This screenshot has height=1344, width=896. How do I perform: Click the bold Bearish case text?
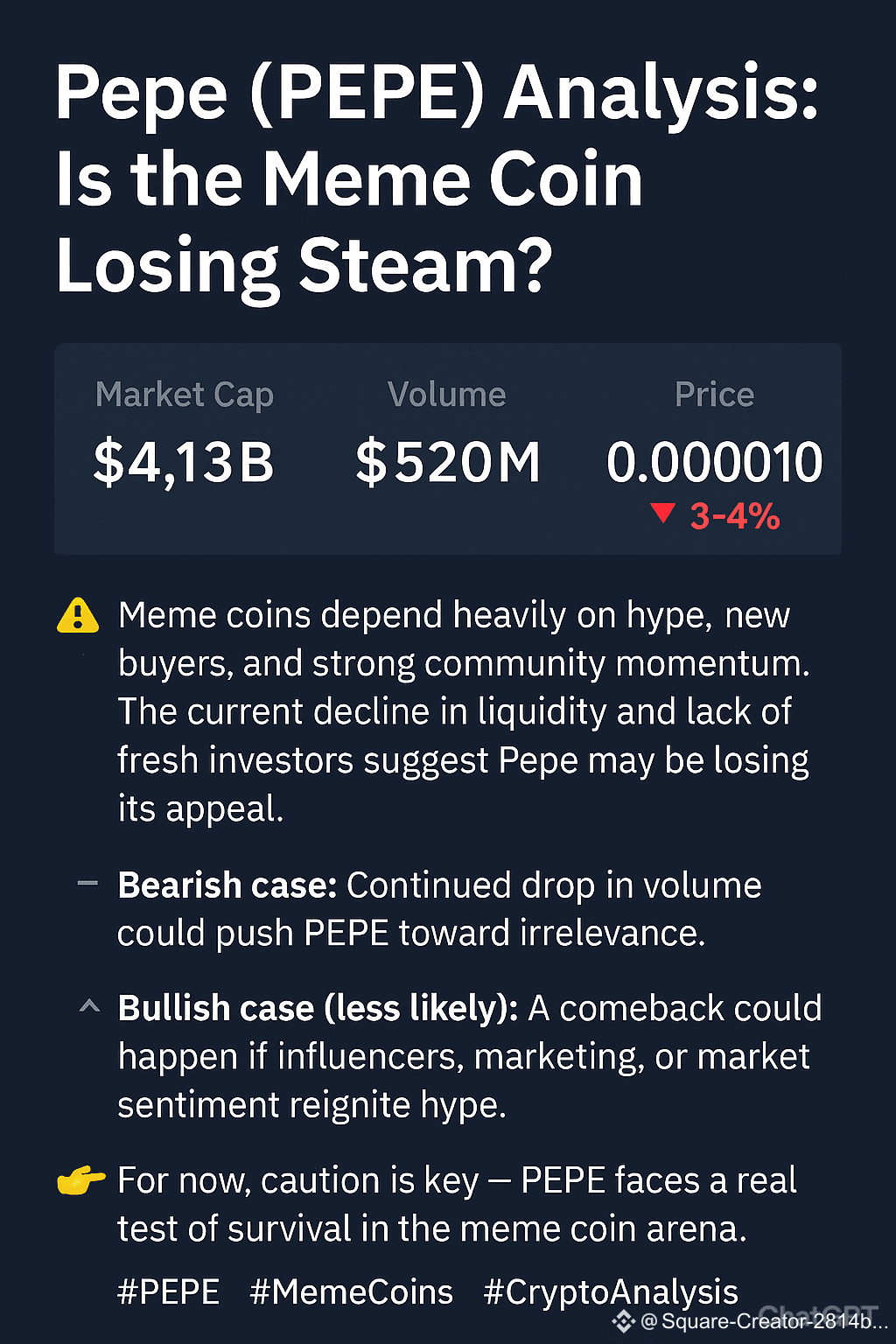[227, 885]
